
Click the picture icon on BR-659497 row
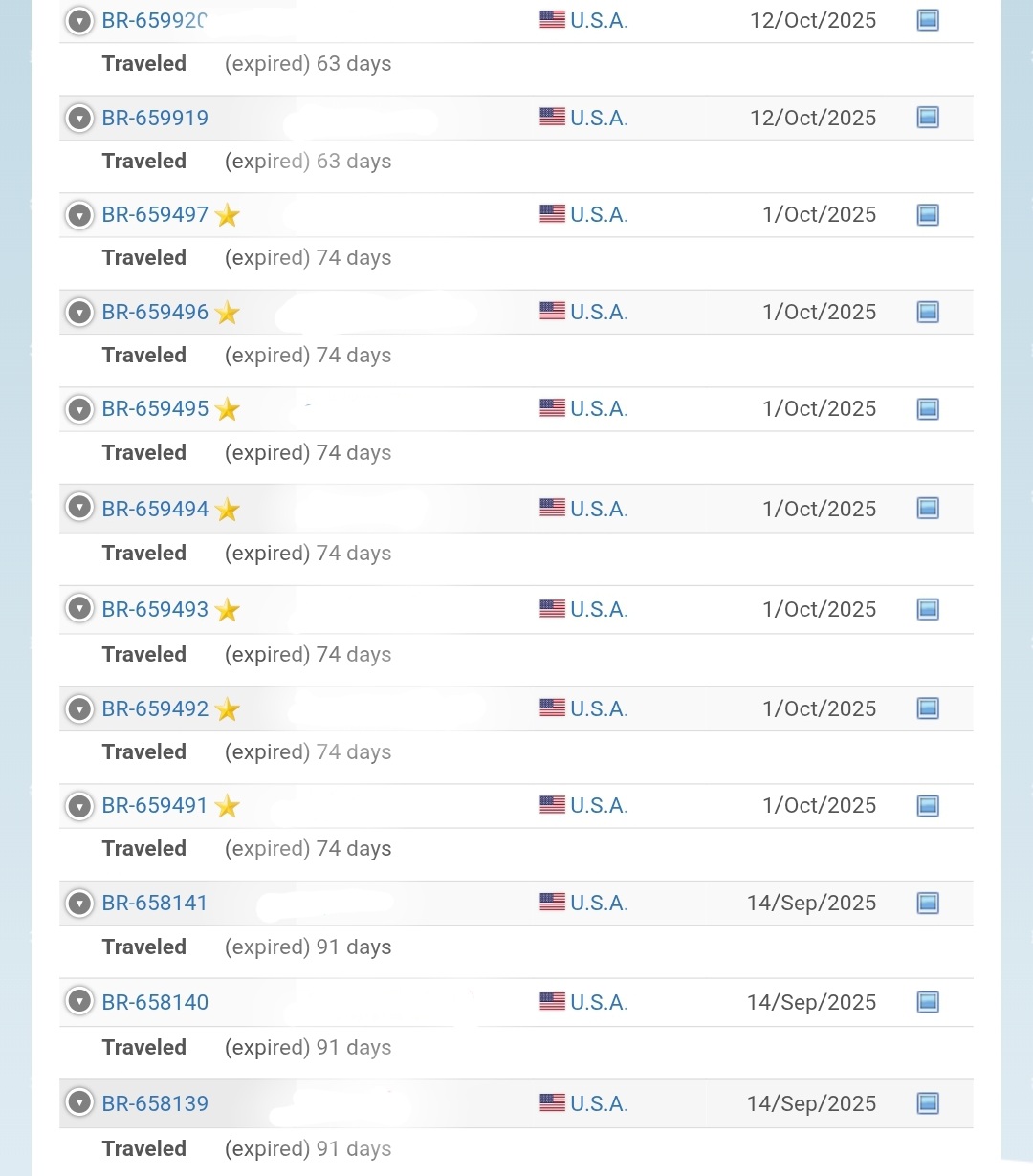click(928, 215)
